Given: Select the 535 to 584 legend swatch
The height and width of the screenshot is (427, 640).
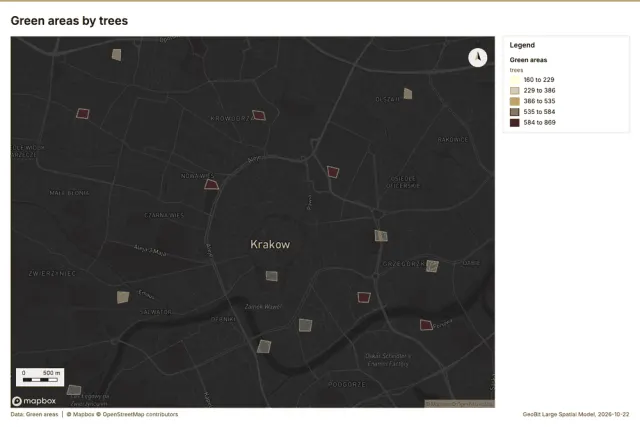Looking at the screenshot, I should tap(515, 111).
